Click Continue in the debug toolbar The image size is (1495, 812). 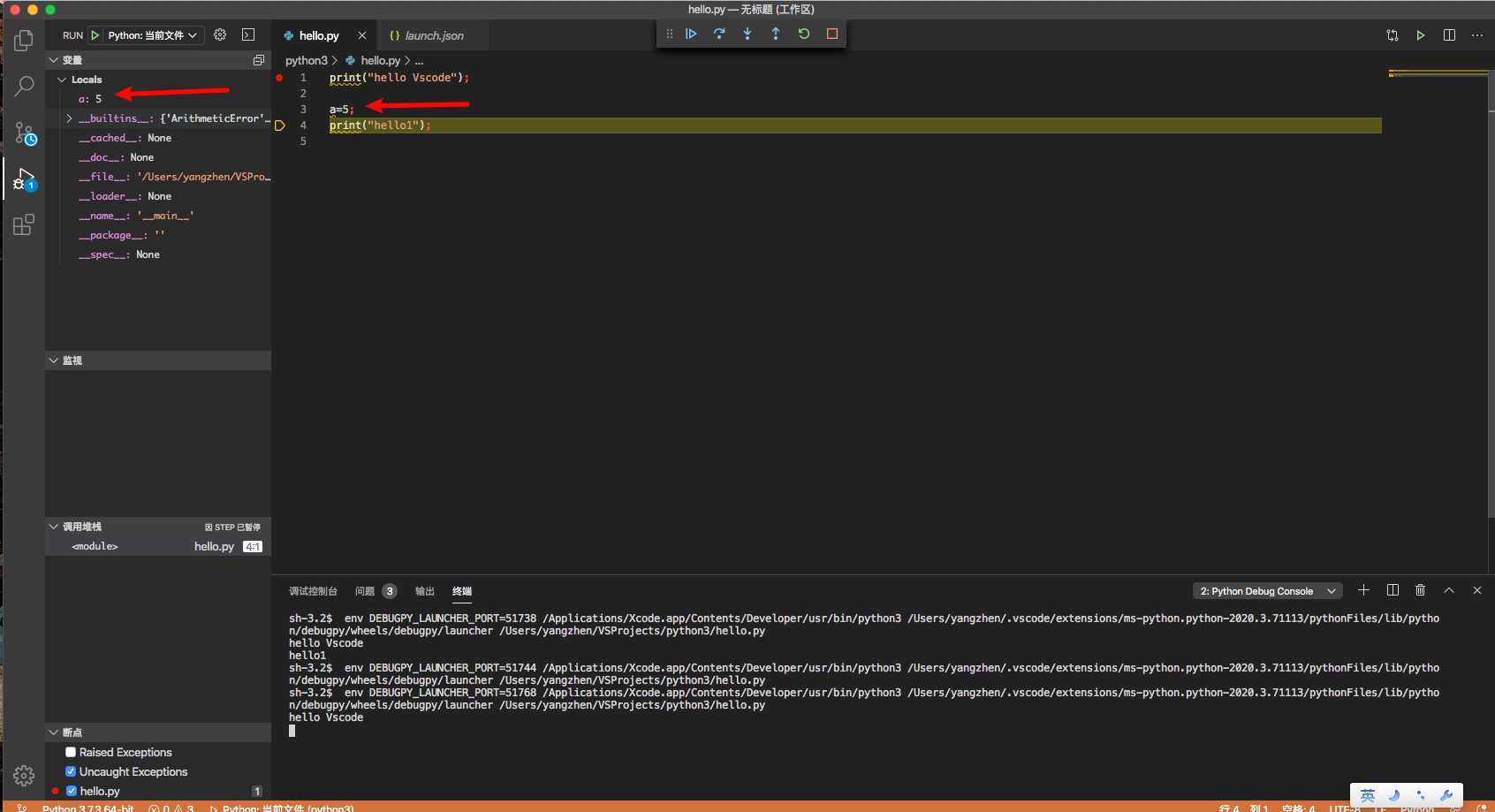(691, 34)
